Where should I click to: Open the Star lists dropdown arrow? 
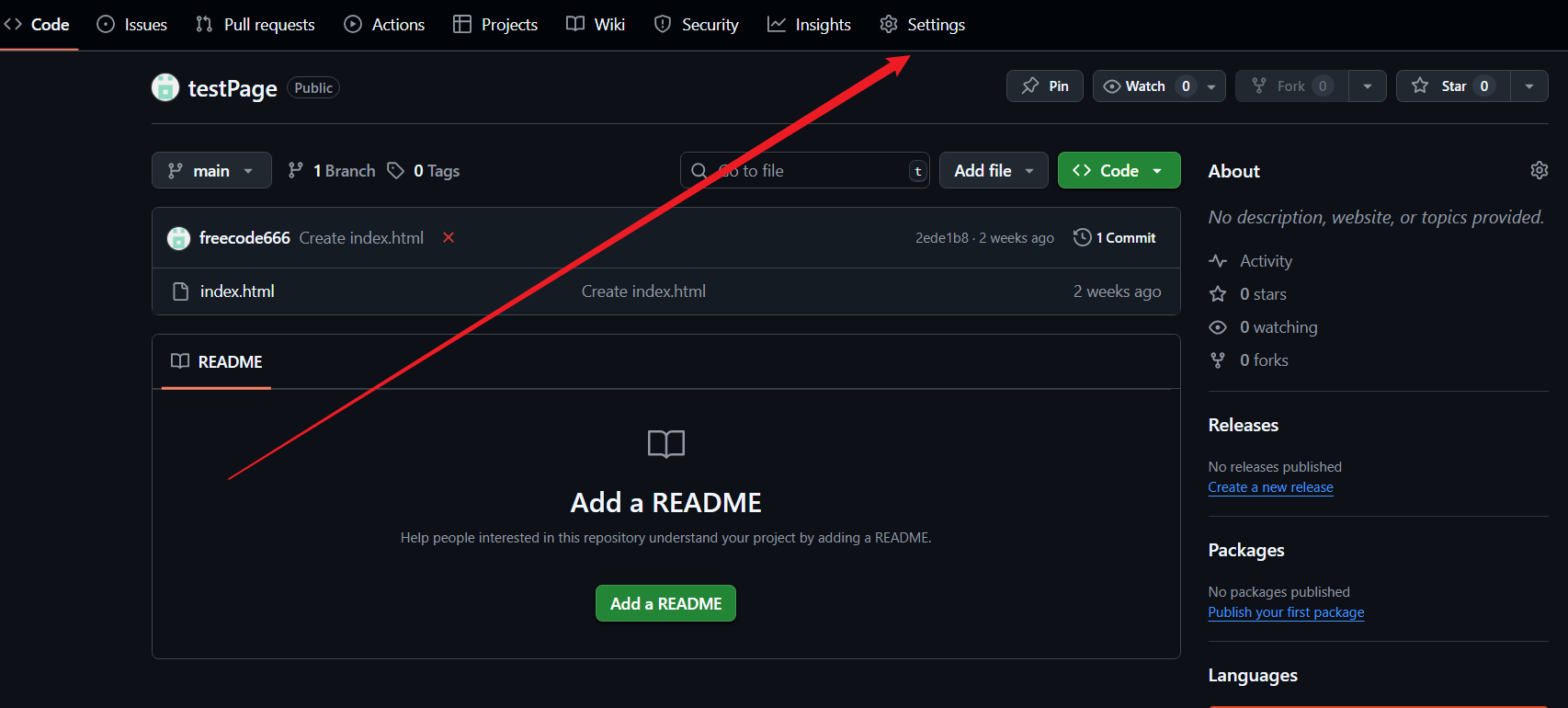pyautogui.click(x=1529, y=86)
